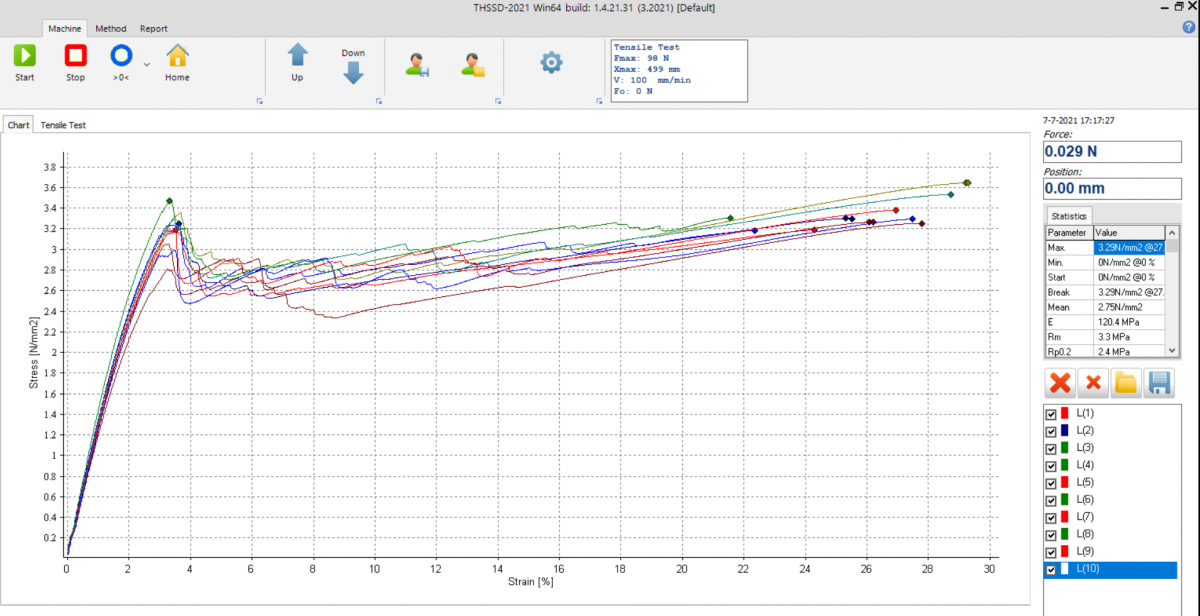Start the tensile test
Viewport: 1200px width, 616px height.
click(25, 61)
